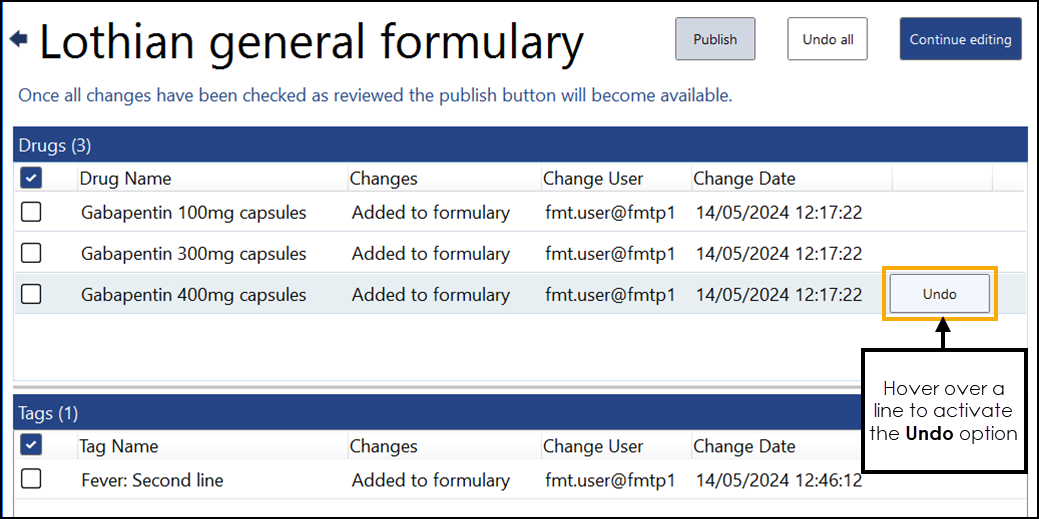
Task: Tick the Gabapentin 300mg capsules checkbox
Action: pos(31,253)
